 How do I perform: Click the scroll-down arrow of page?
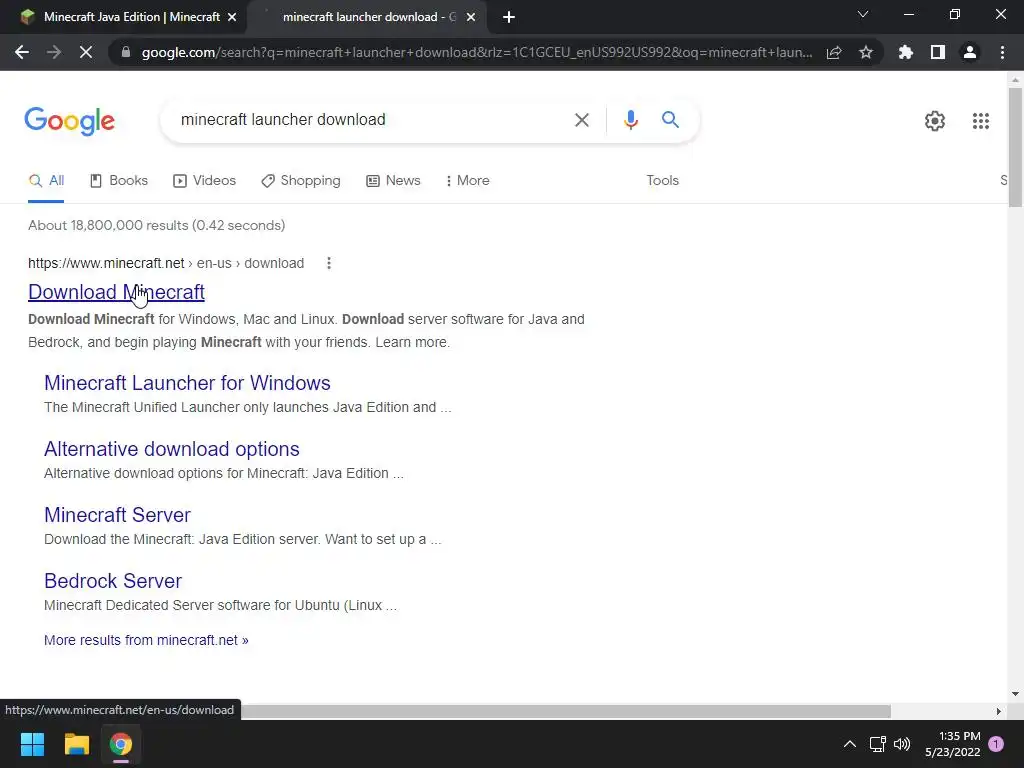[x=1015, y=694]
